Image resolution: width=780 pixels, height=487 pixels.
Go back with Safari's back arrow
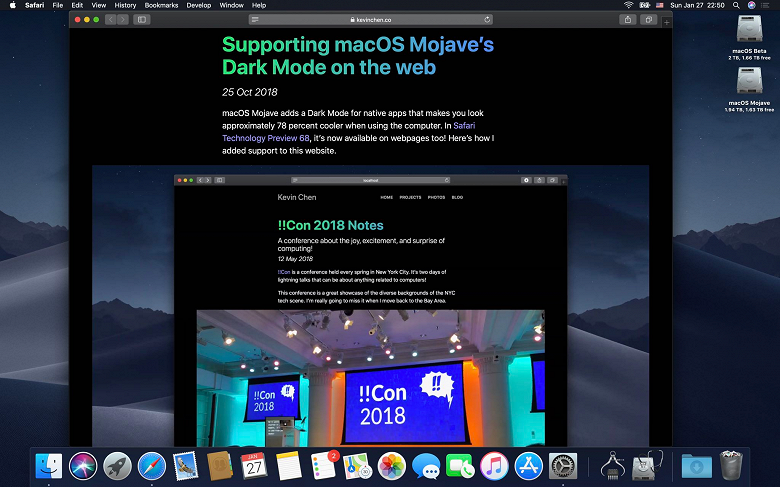[111, 20]
